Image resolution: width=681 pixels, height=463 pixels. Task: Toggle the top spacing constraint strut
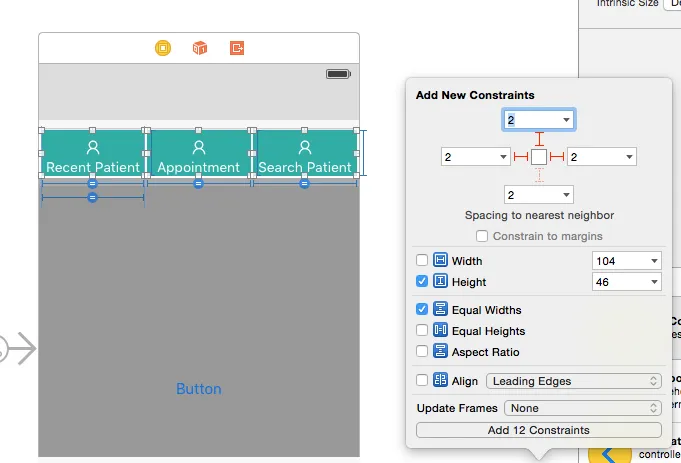539,139
